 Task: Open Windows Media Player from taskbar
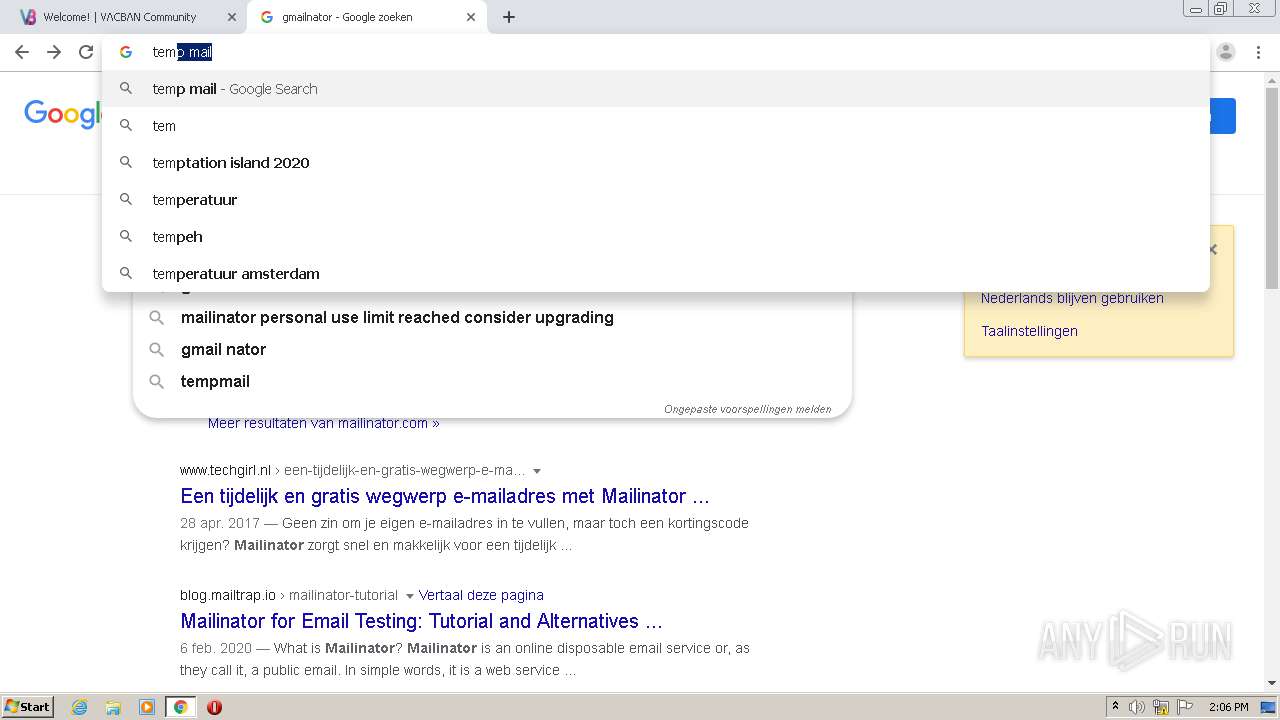147,707
